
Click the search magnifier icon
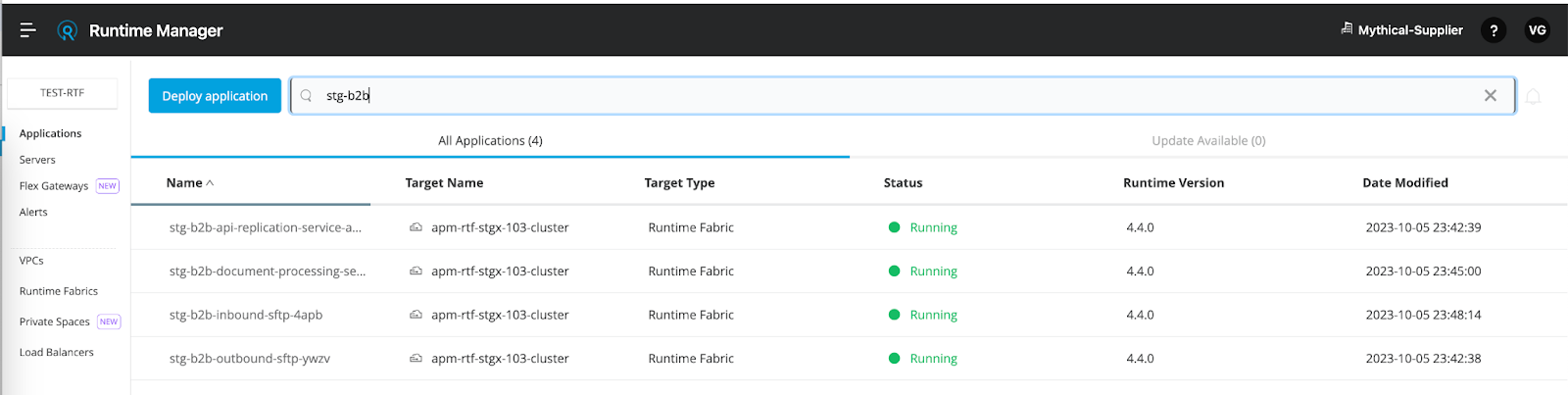tap(306, 96)
